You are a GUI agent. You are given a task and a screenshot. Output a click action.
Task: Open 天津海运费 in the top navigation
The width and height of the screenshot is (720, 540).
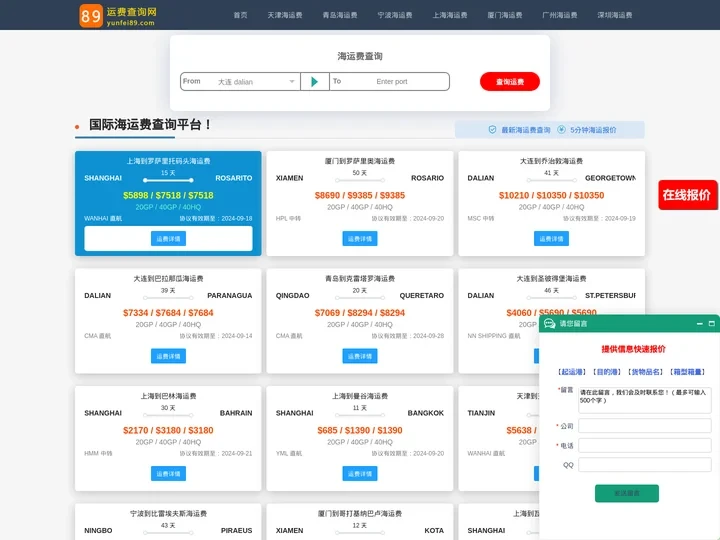tap(285, 15)
